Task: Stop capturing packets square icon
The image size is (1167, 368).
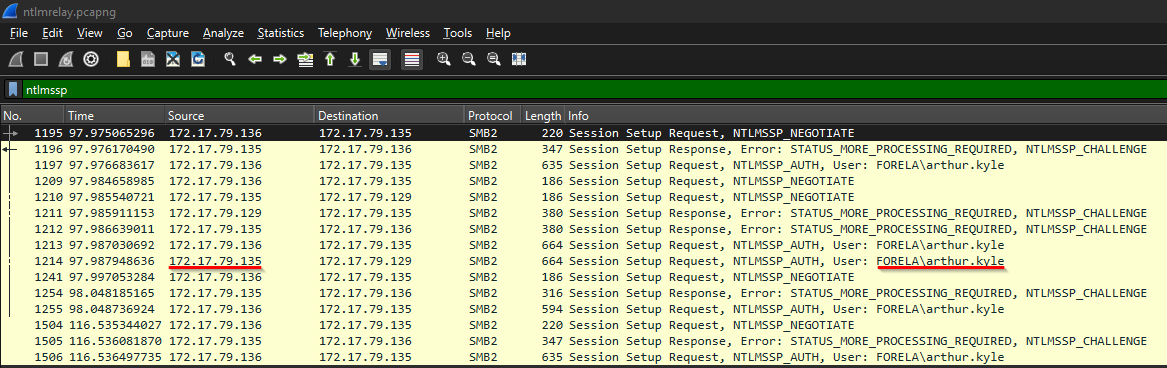Action: click(x=42, y=59)
